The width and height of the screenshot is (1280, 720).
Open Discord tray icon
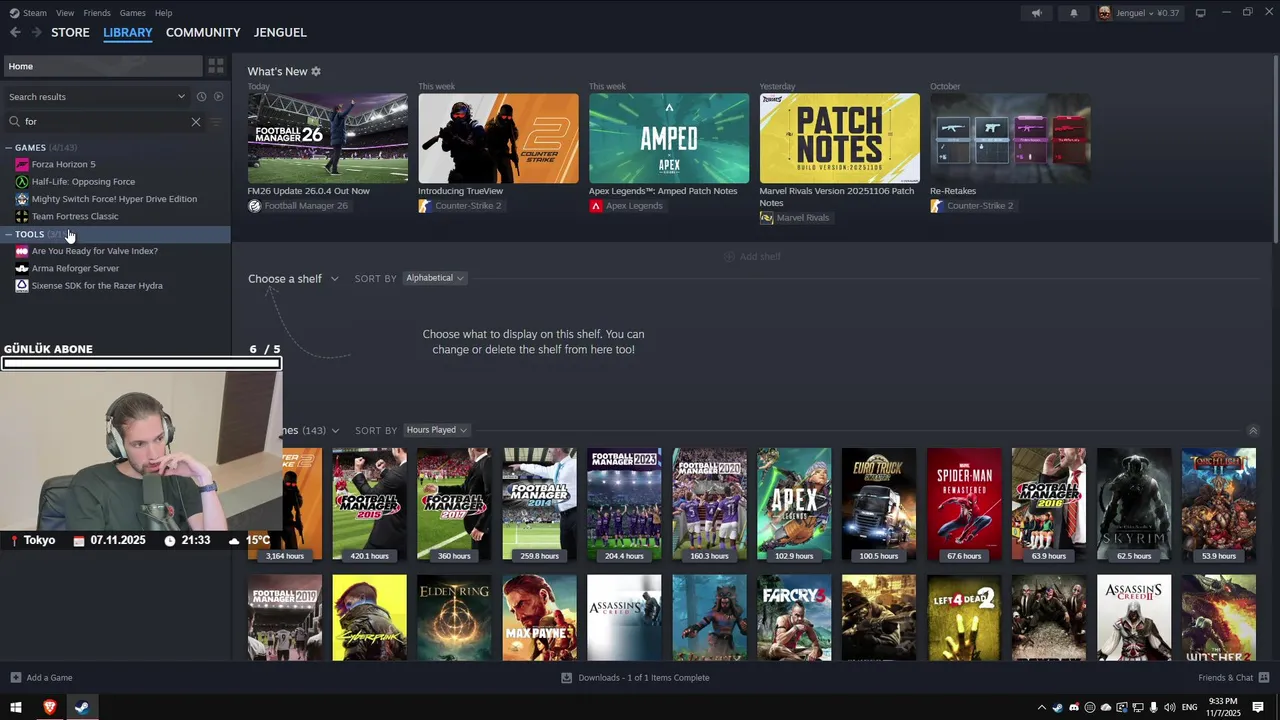[1074, 708]
